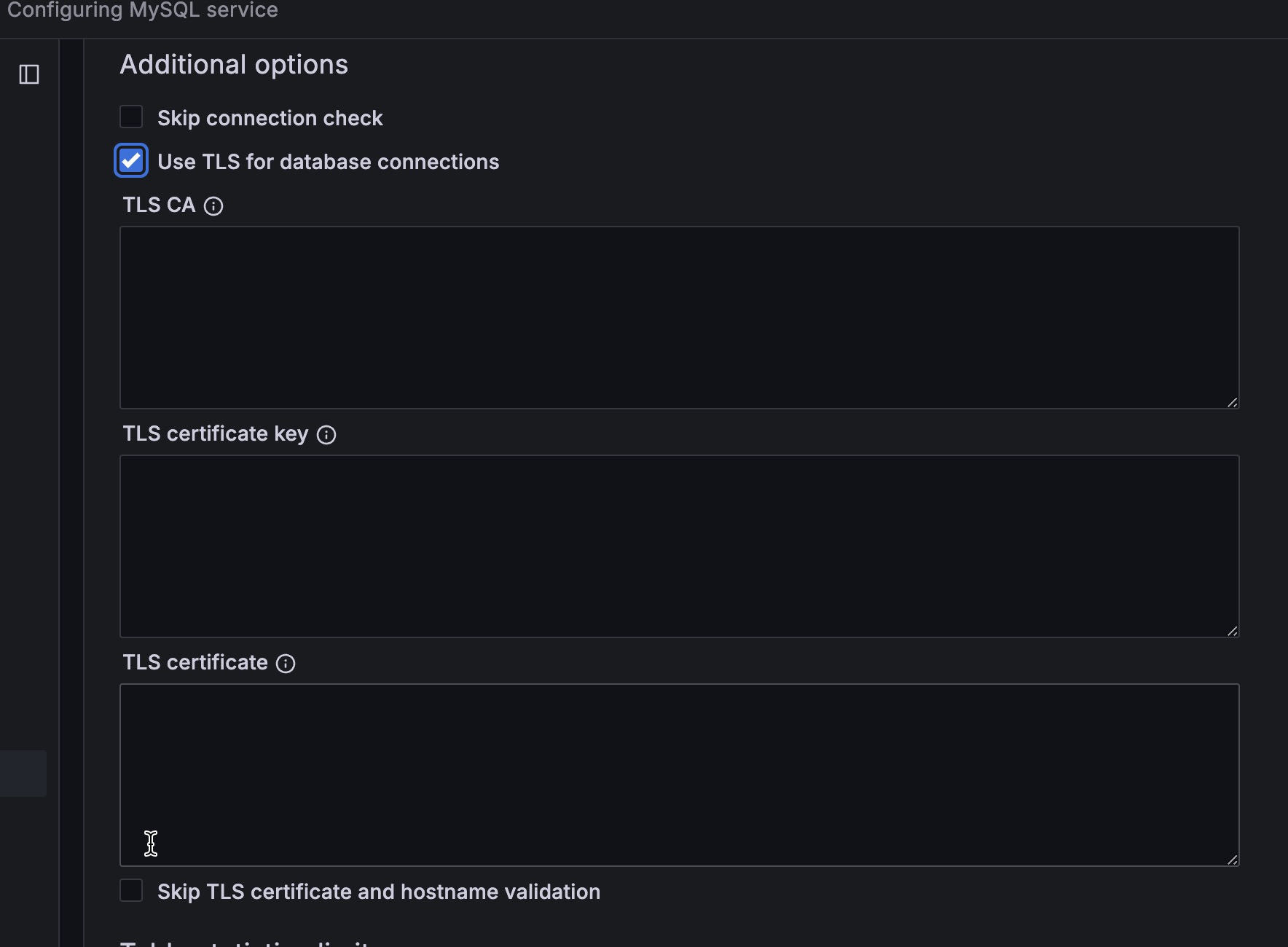Image resolution: width=1288 pixels, height=947 pixels.
Task: Toggle the side panel layout icon
Action: (x=28, y=74)
